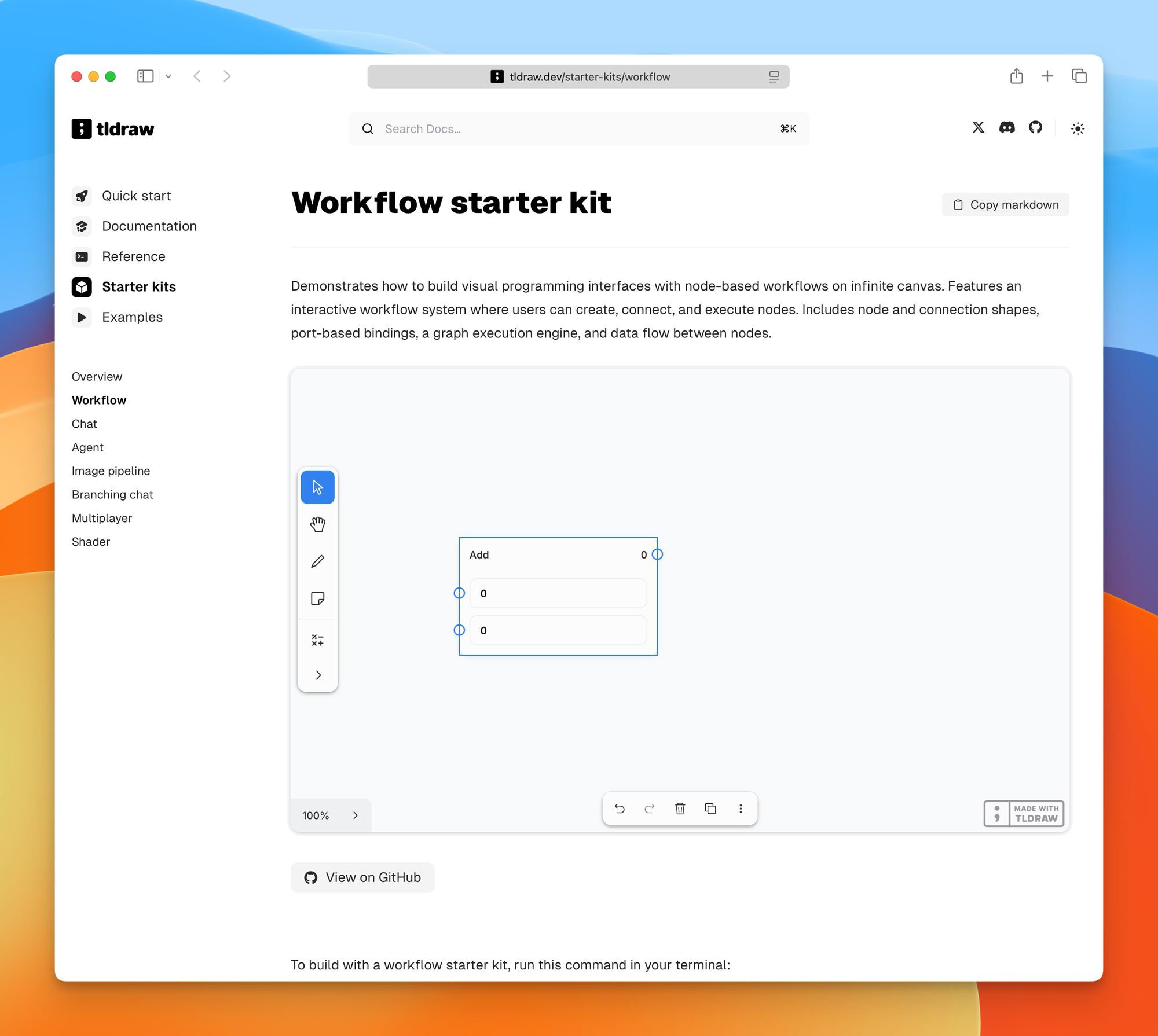Click the 100% zoom level

(x=316, y=815)
